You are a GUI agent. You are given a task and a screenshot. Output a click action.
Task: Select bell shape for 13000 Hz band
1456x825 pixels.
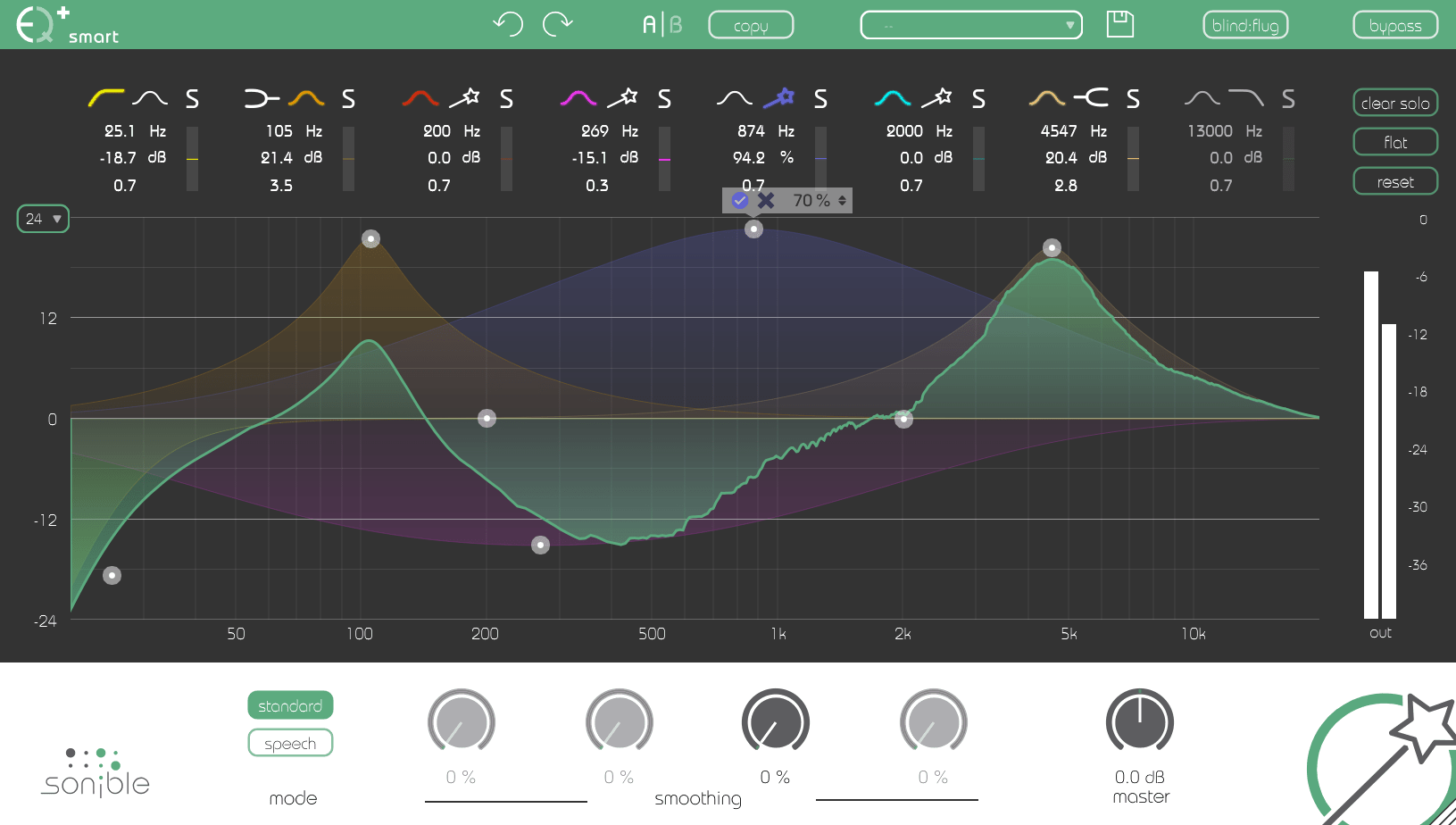tap(1202, 98)
